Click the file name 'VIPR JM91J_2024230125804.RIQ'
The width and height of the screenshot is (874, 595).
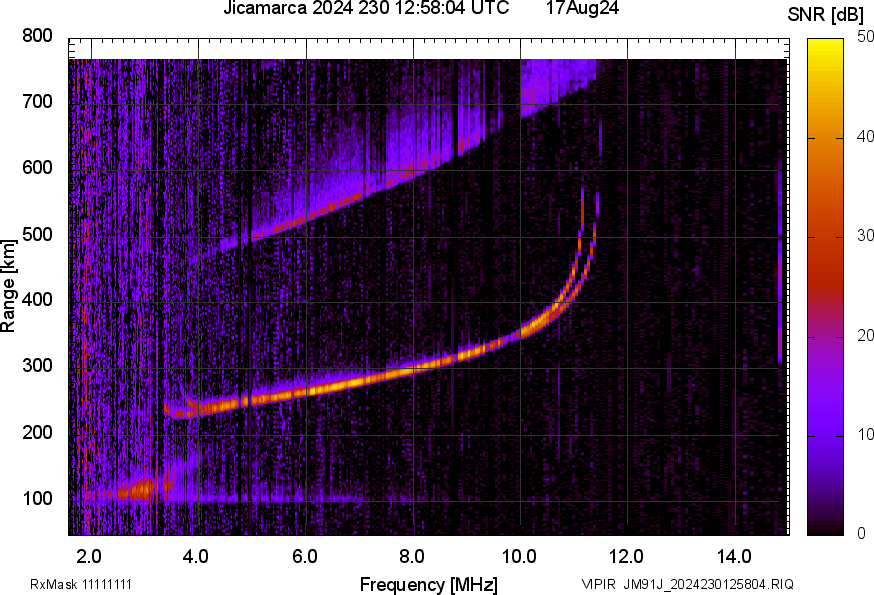[688, 584]
